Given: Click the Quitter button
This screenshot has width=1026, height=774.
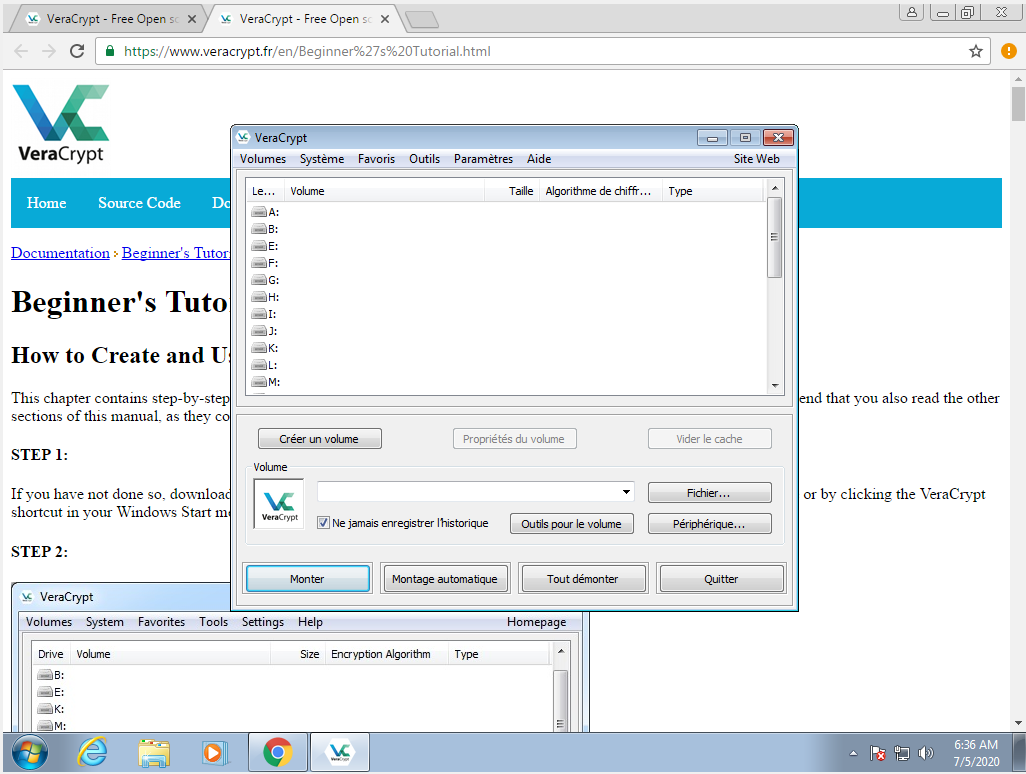Looking at the screenshot, I should 721,579.
